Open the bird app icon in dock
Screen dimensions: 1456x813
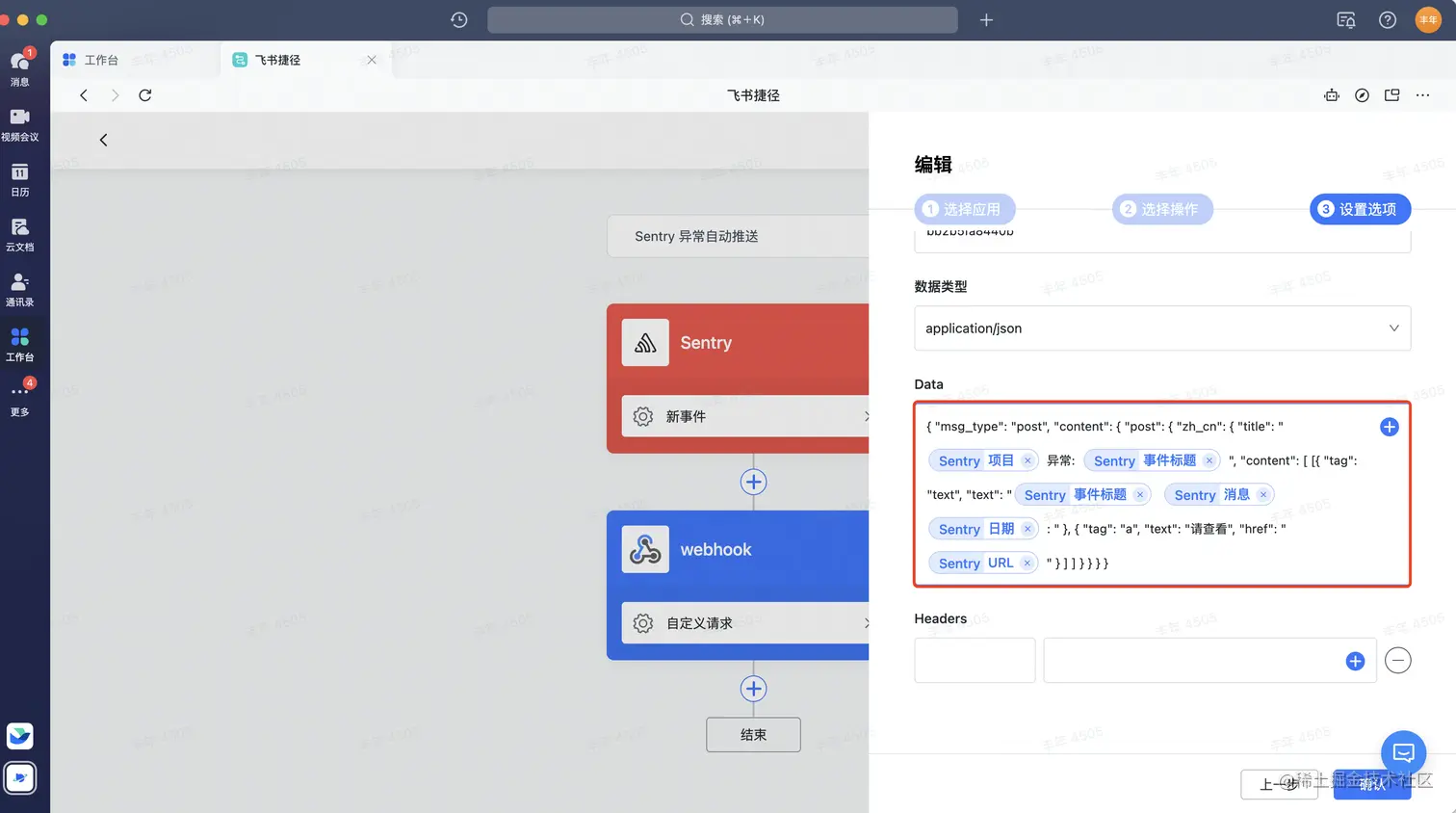click(20, 736)
